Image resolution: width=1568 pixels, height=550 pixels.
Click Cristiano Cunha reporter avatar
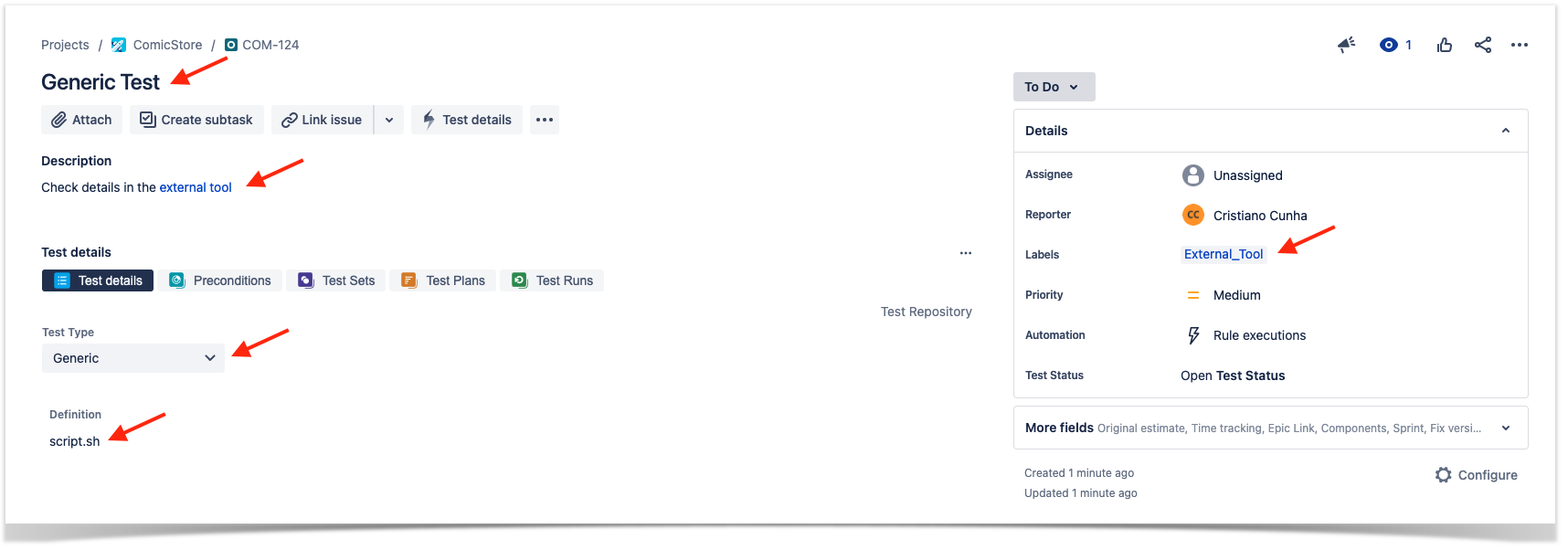point(1193,215)
